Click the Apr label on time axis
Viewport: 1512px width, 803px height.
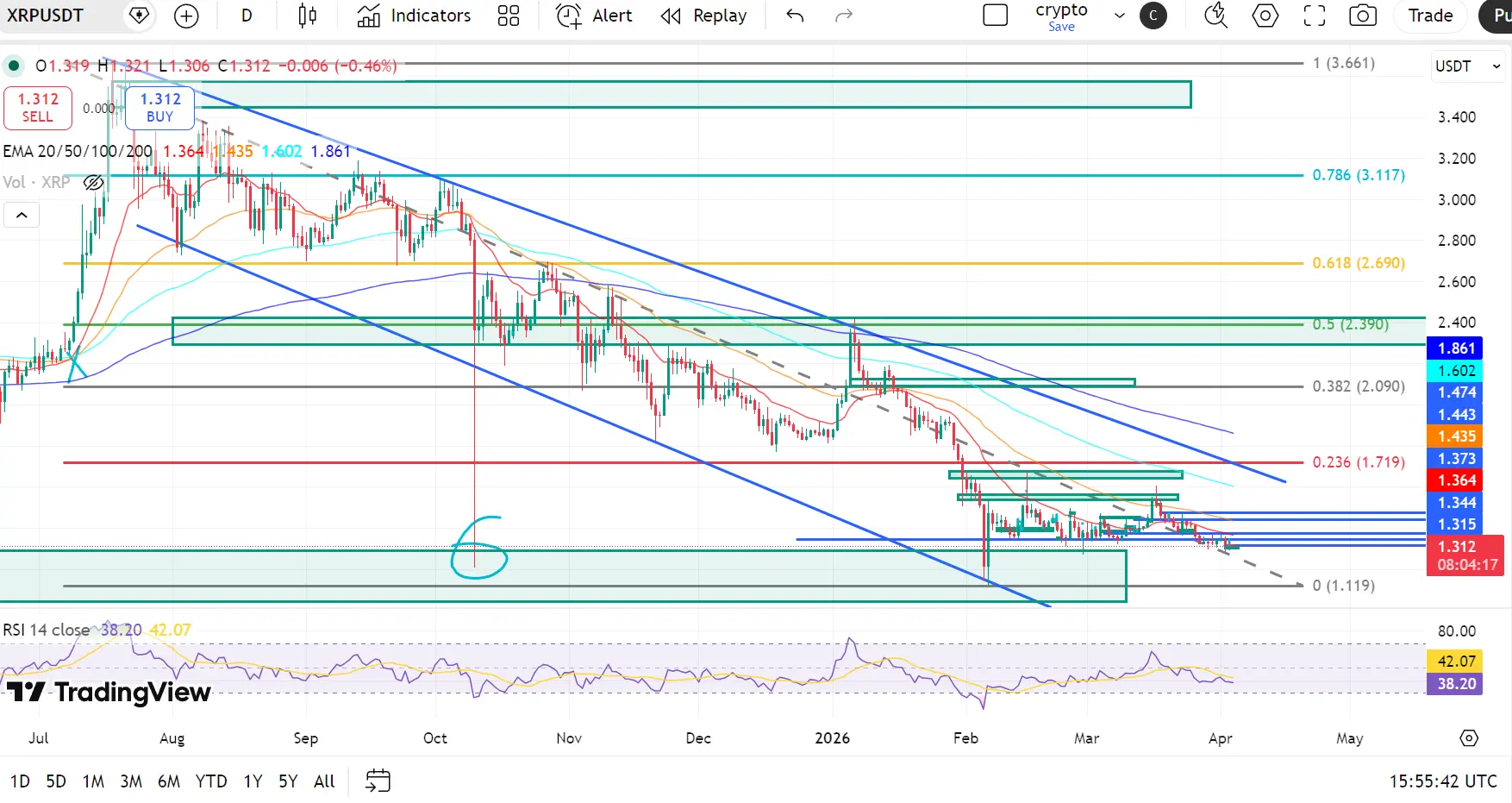[x=1221, y=738]
